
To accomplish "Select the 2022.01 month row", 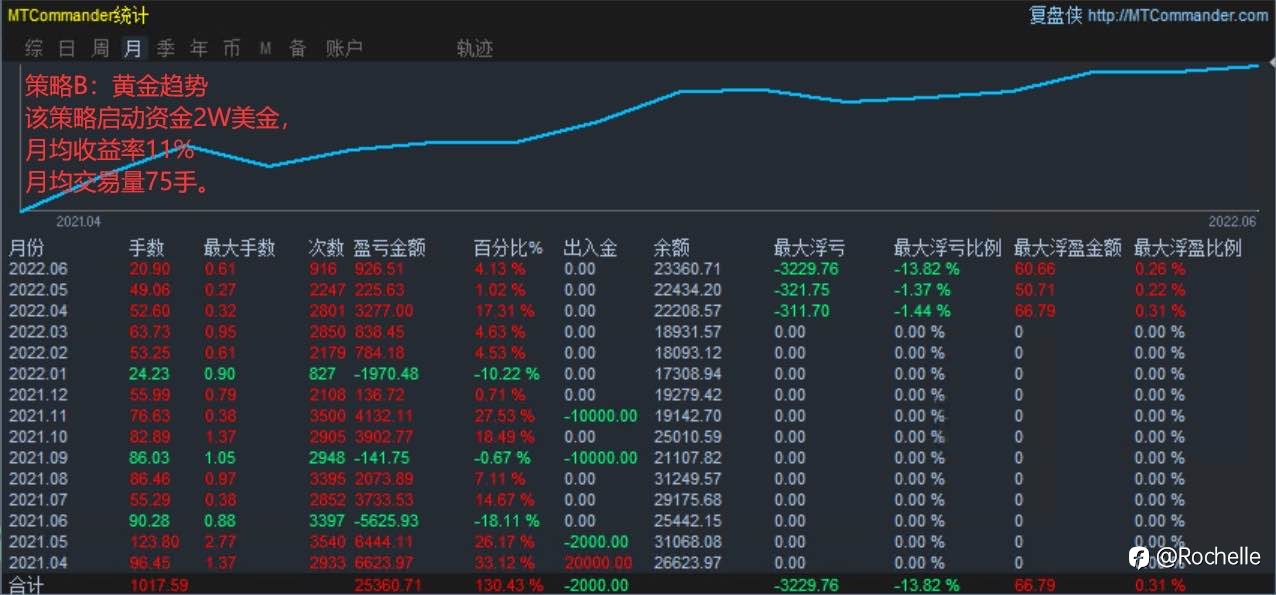I will click(x=638, y=374).
